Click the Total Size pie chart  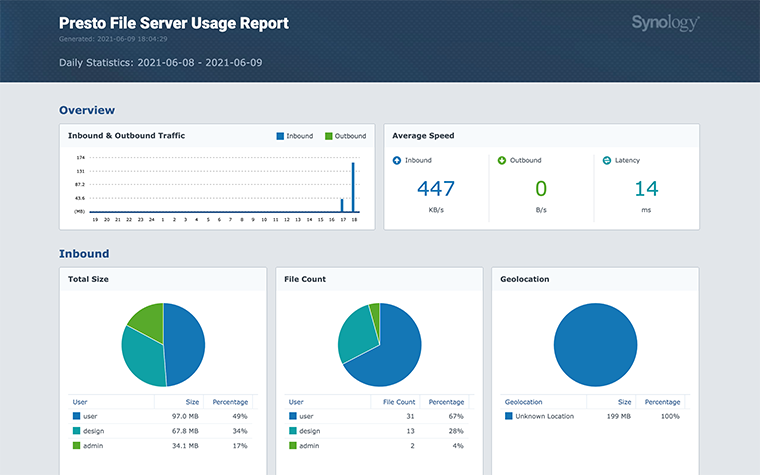[163, 344]
